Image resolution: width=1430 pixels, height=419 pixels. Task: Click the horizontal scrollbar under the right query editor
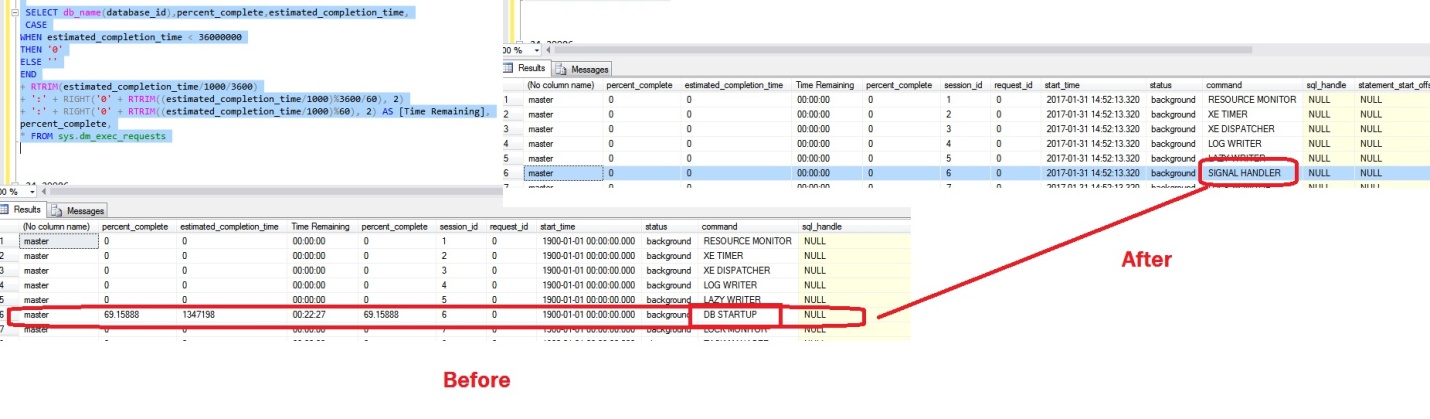(x=900, y=50)
